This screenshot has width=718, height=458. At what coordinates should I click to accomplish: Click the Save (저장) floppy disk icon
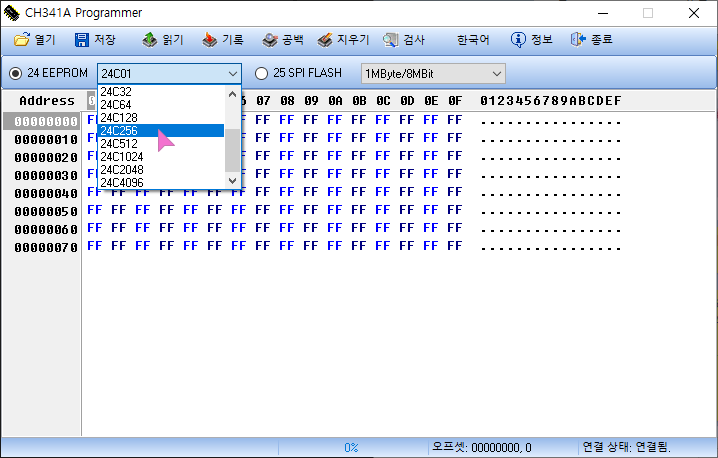coord(82,40)
